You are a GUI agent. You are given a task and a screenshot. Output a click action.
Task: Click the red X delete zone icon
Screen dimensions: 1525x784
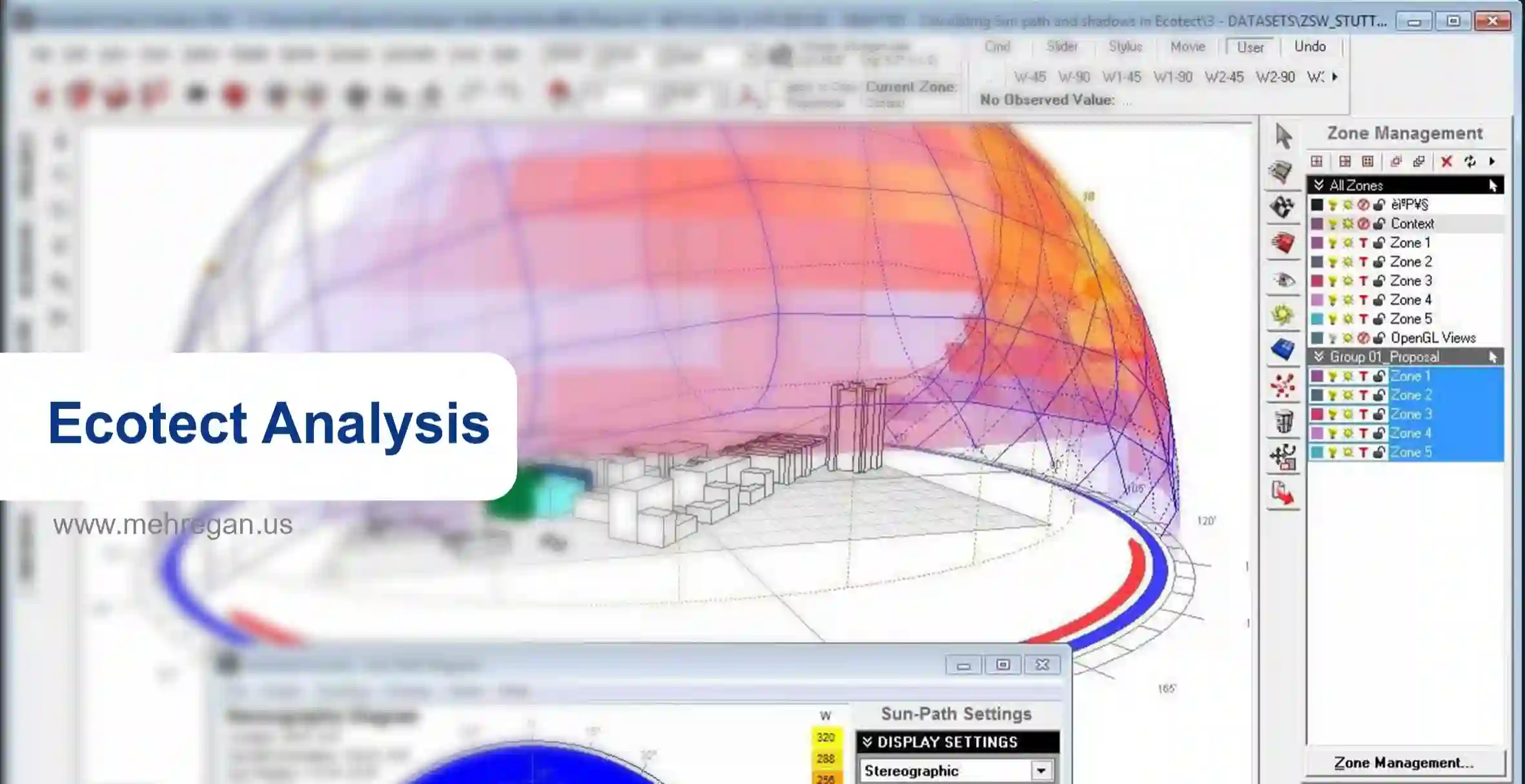(x=1446, y=161)
